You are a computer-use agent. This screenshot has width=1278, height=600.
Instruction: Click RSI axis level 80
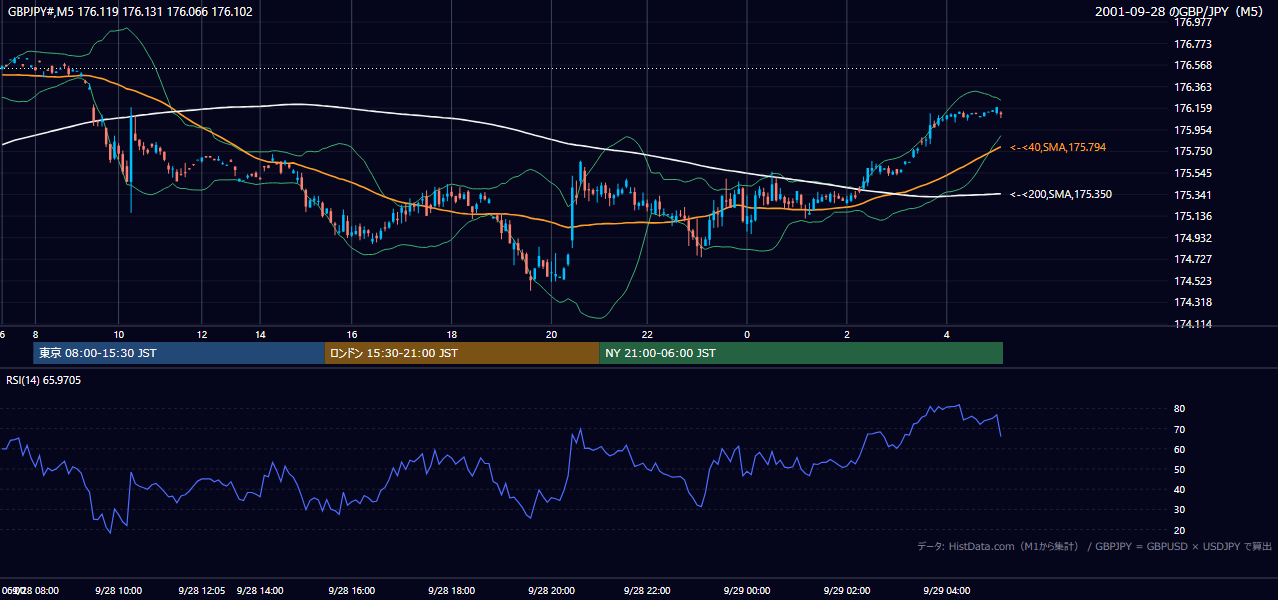pyautogui.click(x=1180, y=409)
